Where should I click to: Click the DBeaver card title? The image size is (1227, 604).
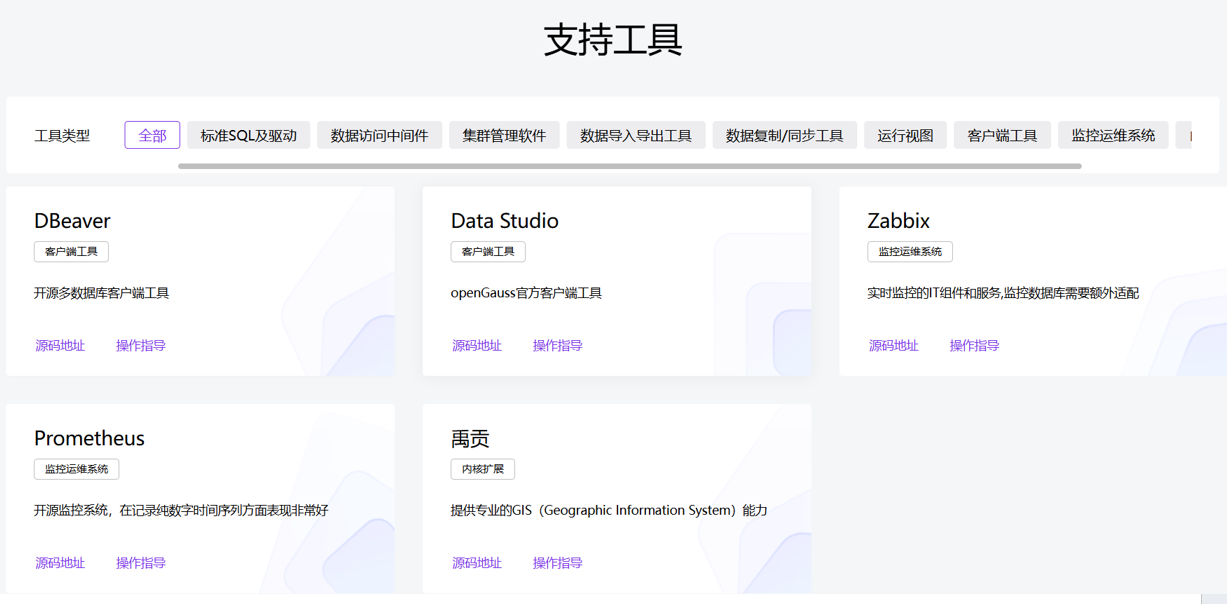72,221
